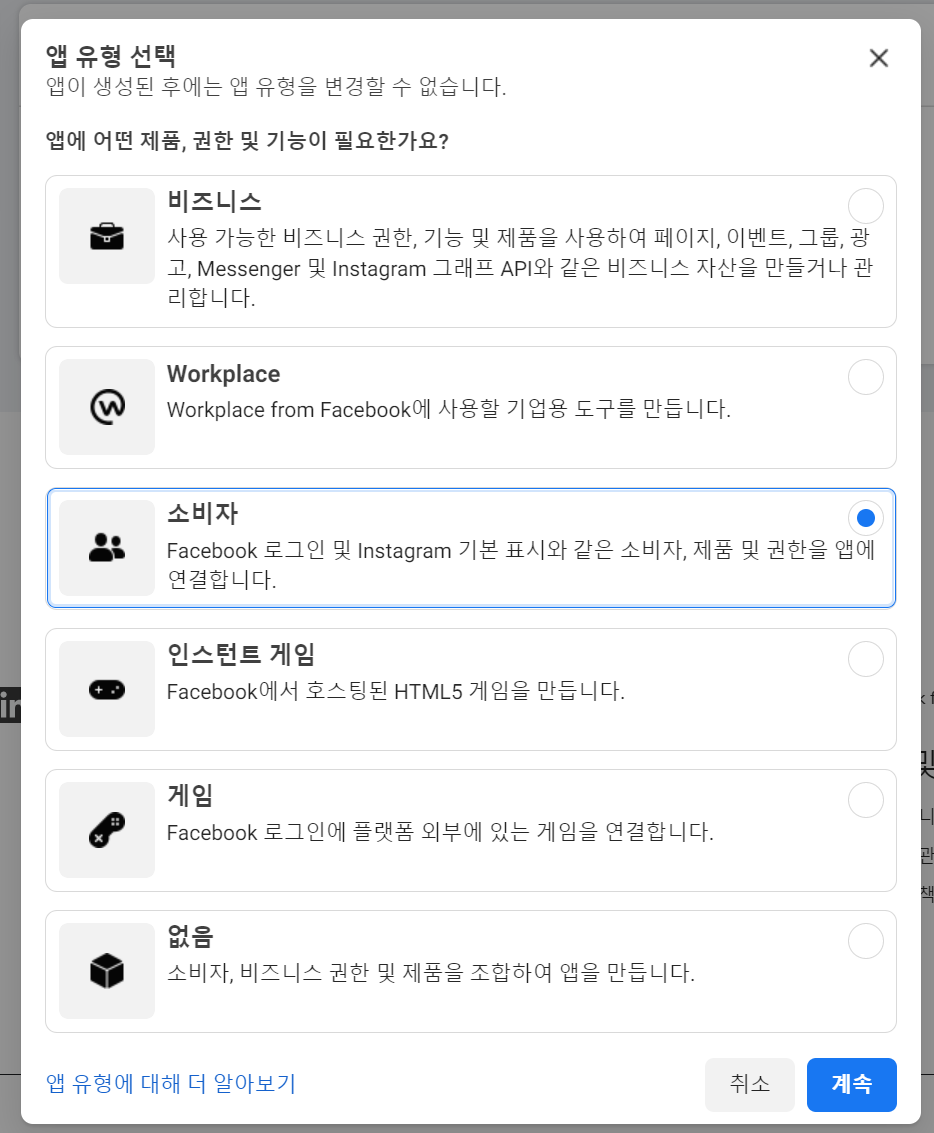The width and height of the screenshot is (934, 1133).
Task: Click the 비즈니스 card title
Action: (x=214, y=201)
